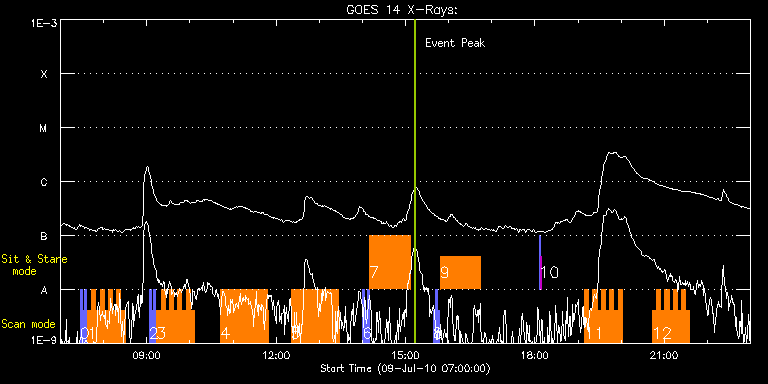Click the '12:00' time axis label

tap(276, 355)
